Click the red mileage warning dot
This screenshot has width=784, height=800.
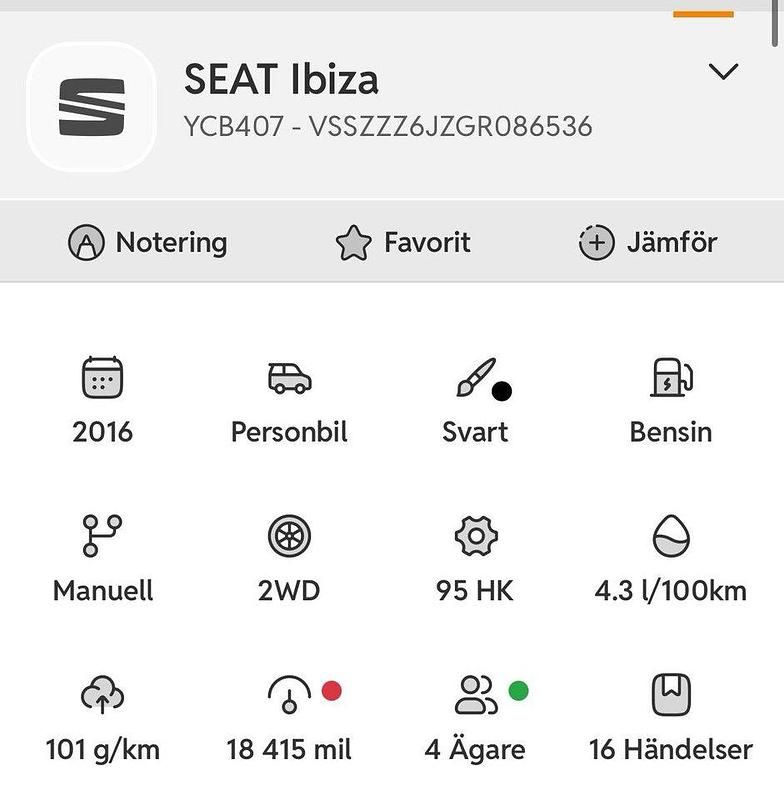pyautogui.click(x=332, y=691)
